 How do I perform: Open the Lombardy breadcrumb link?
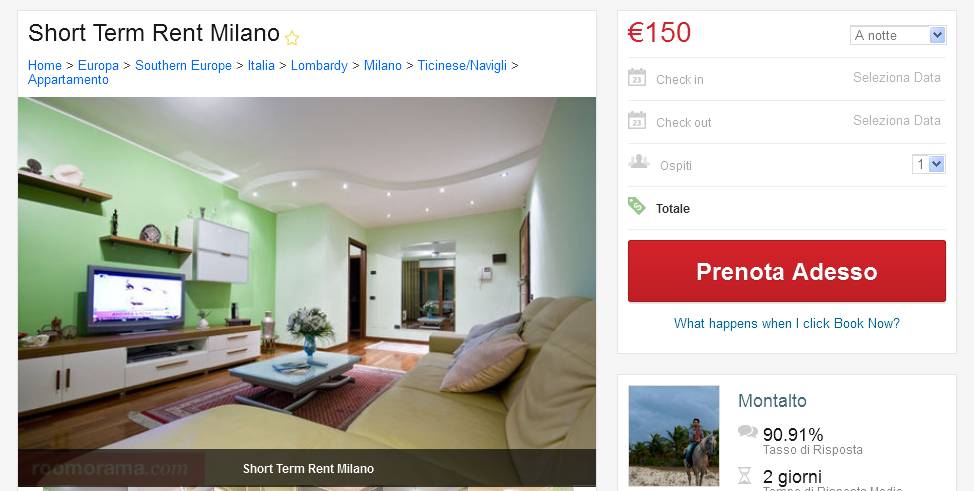(319, 65)
